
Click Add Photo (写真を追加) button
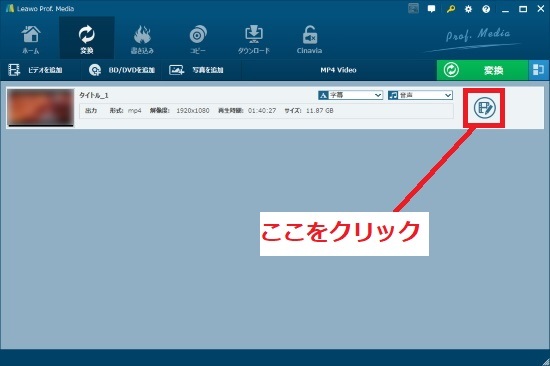[196, 70]
